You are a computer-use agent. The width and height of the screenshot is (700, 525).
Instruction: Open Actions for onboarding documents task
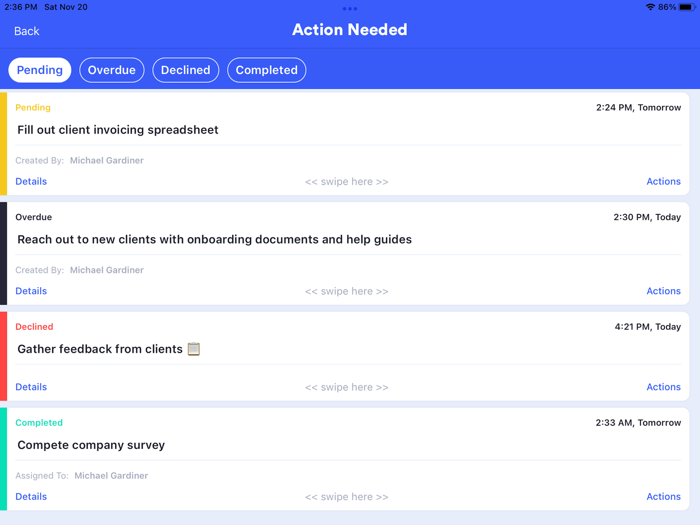(663, 291)
